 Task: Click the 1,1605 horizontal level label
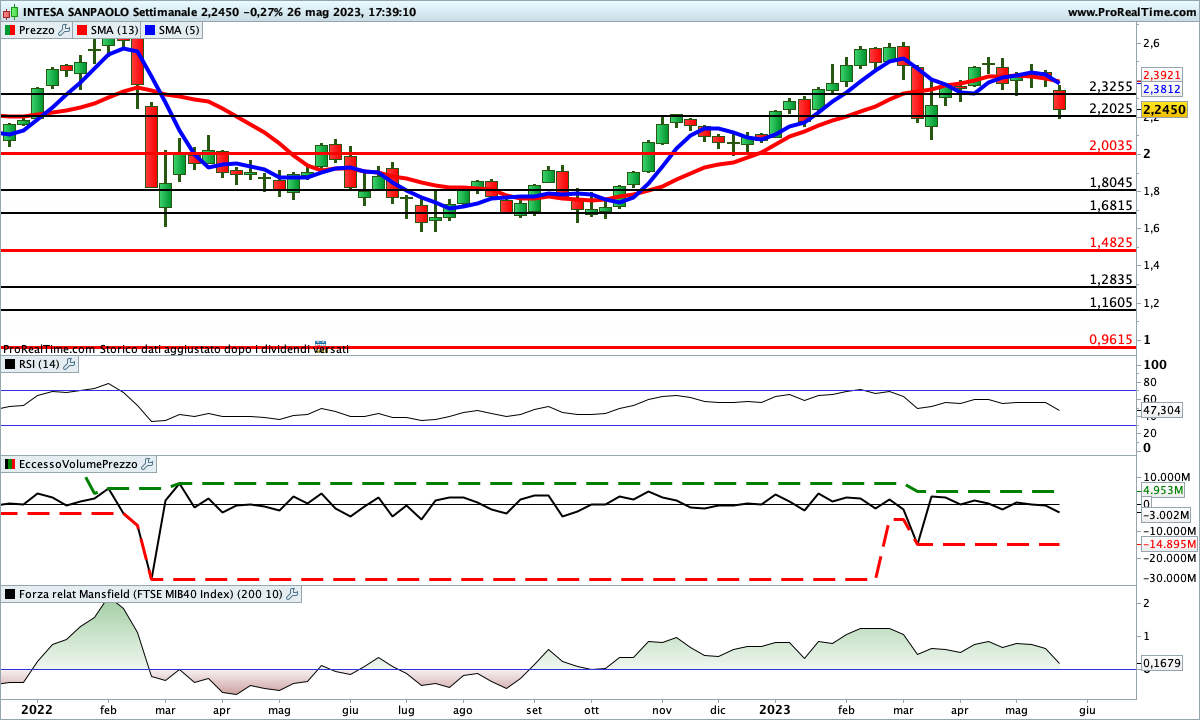pyautogui.click(x=1110, y=302)
